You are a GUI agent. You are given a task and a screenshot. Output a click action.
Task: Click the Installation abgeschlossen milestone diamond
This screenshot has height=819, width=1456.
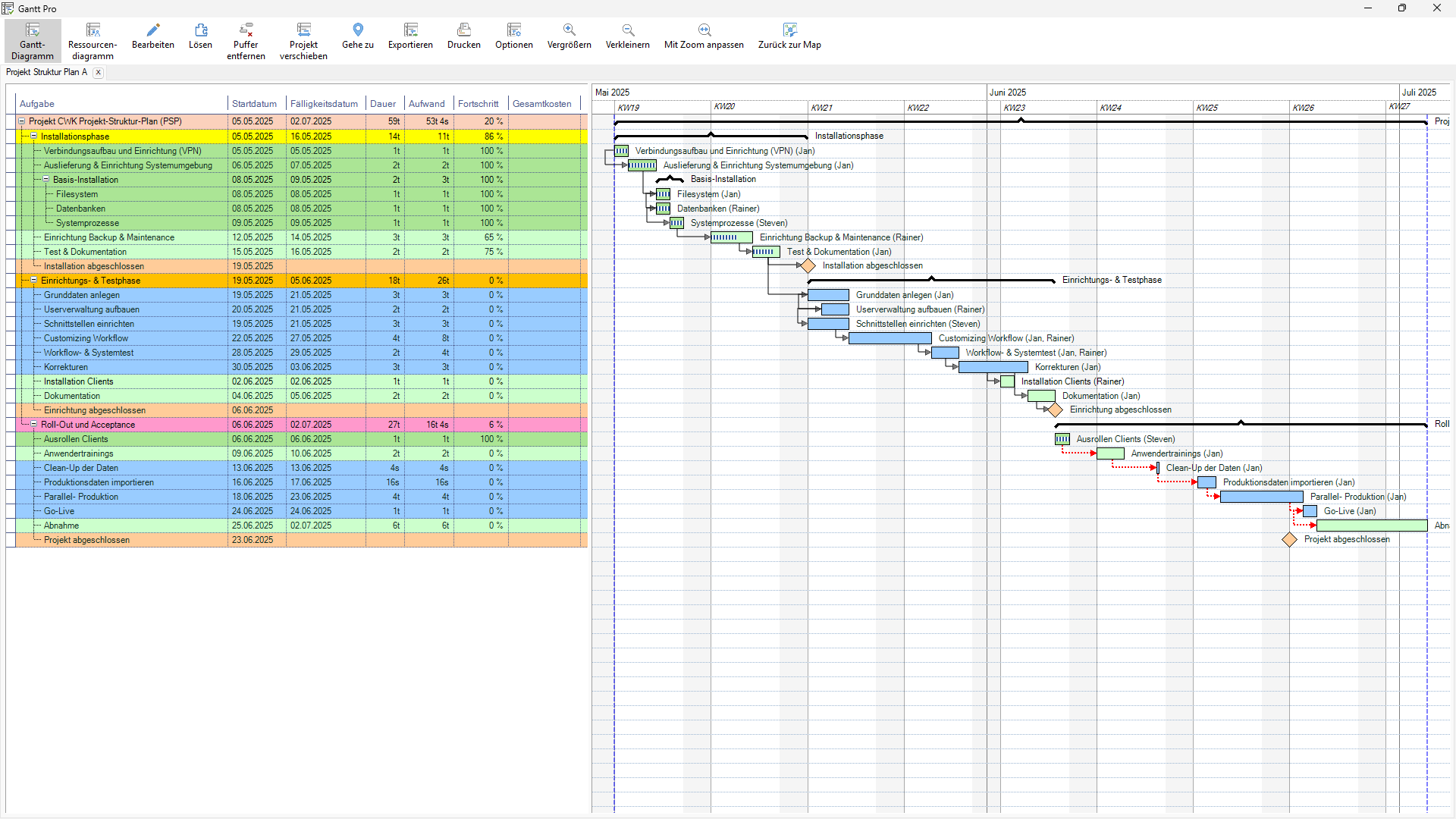(808, 266)
